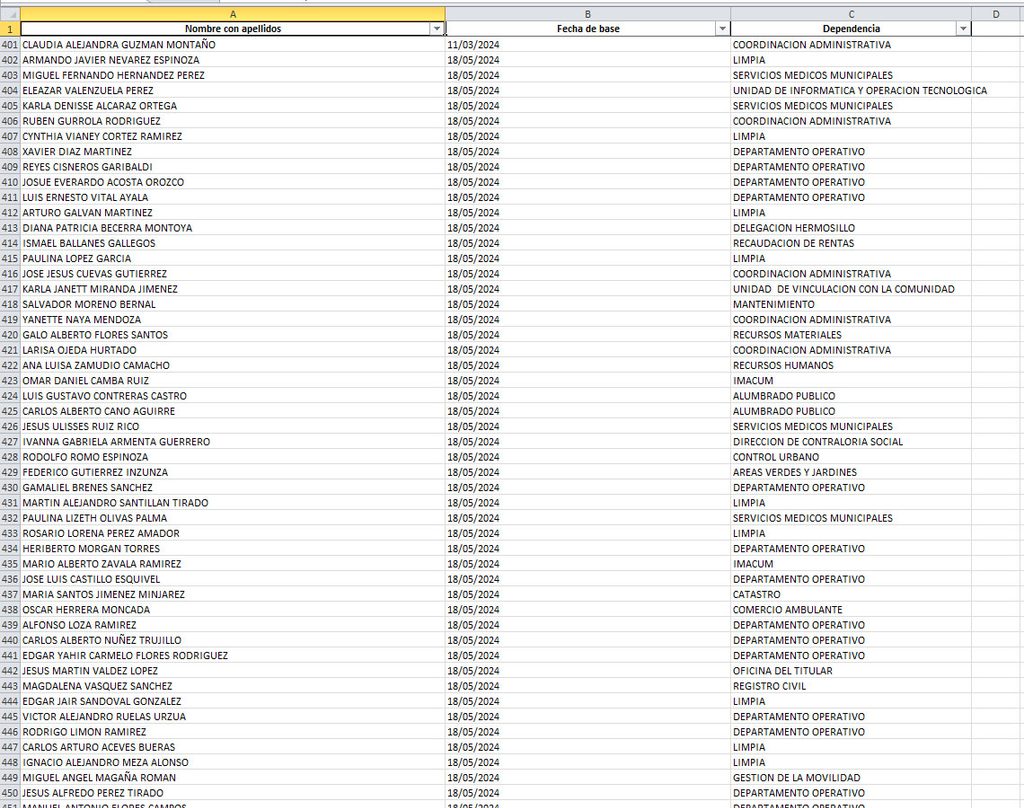This screenshot has height=808, width=1024.
Task: Click cell CONTROL URBANO
Action: [851, 457]
